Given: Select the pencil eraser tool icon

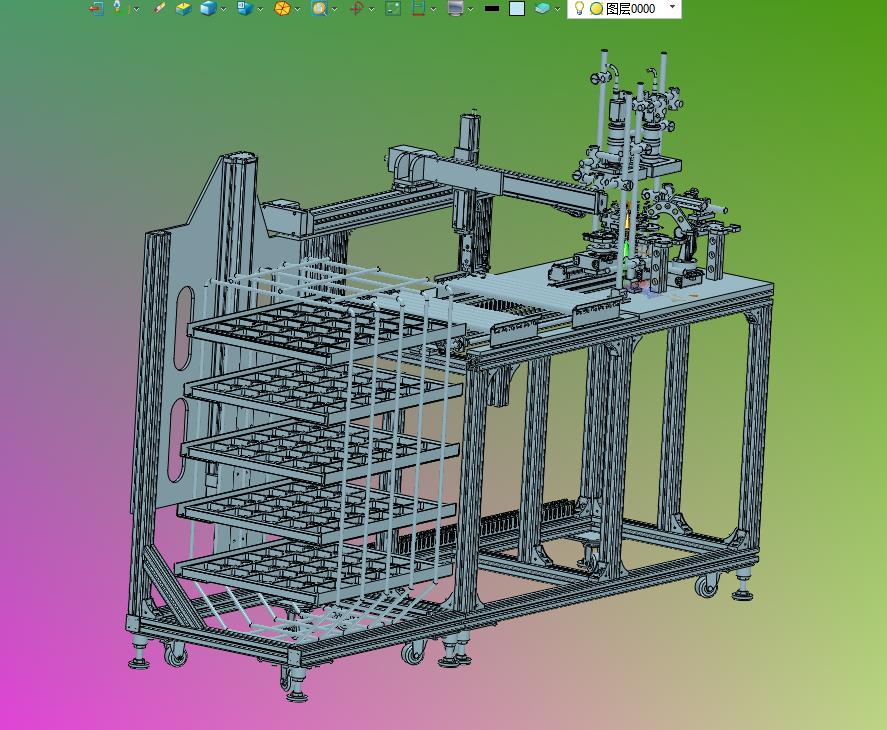Looking at the screenshot, I should [160, 8].
